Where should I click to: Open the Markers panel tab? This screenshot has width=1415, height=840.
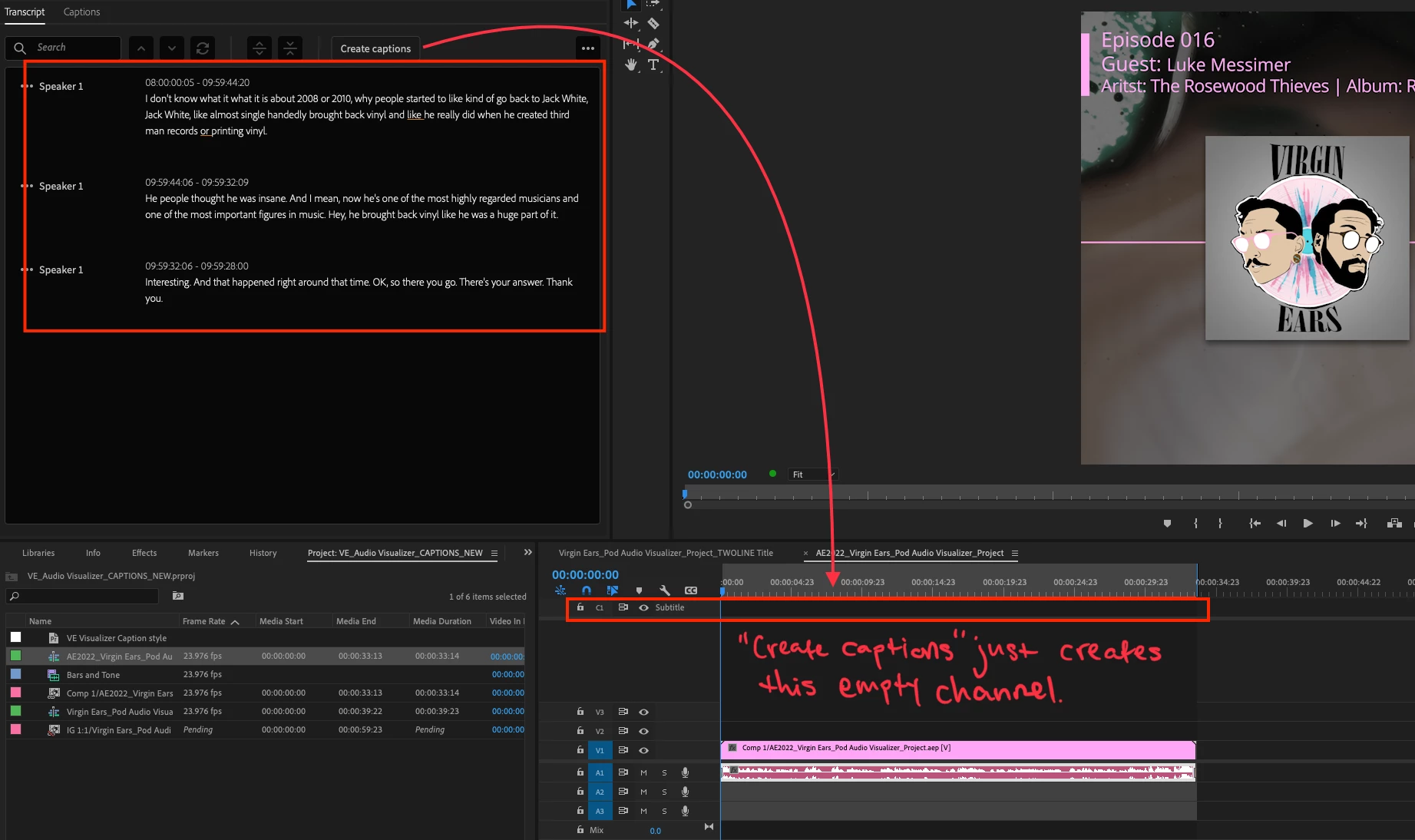click(x=203, y=553)
